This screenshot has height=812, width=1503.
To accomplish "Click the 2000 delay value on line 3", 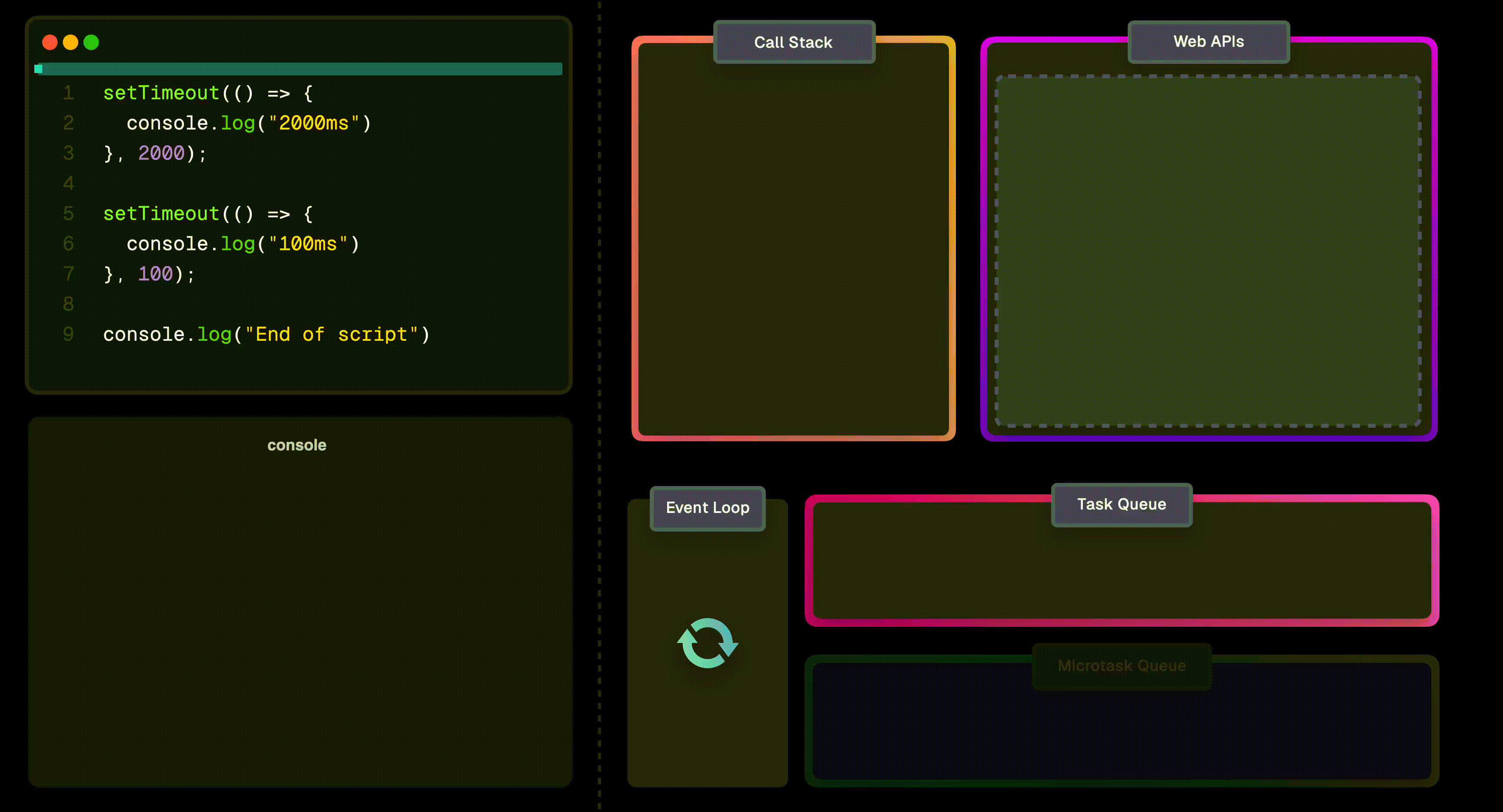I will (161, 153).
